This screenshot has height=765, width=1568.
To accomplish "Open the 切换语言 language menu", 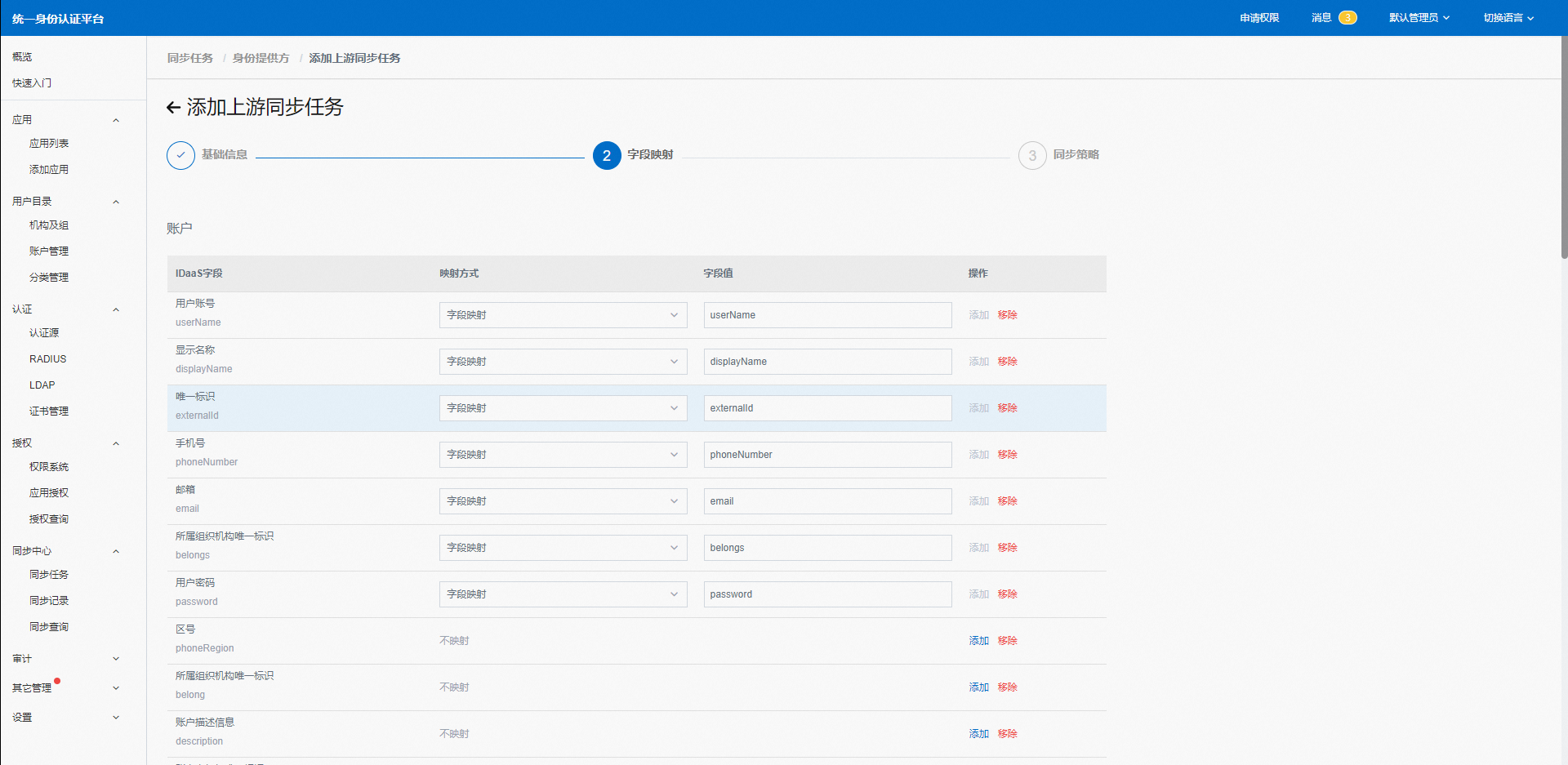I will [1508, 18].
